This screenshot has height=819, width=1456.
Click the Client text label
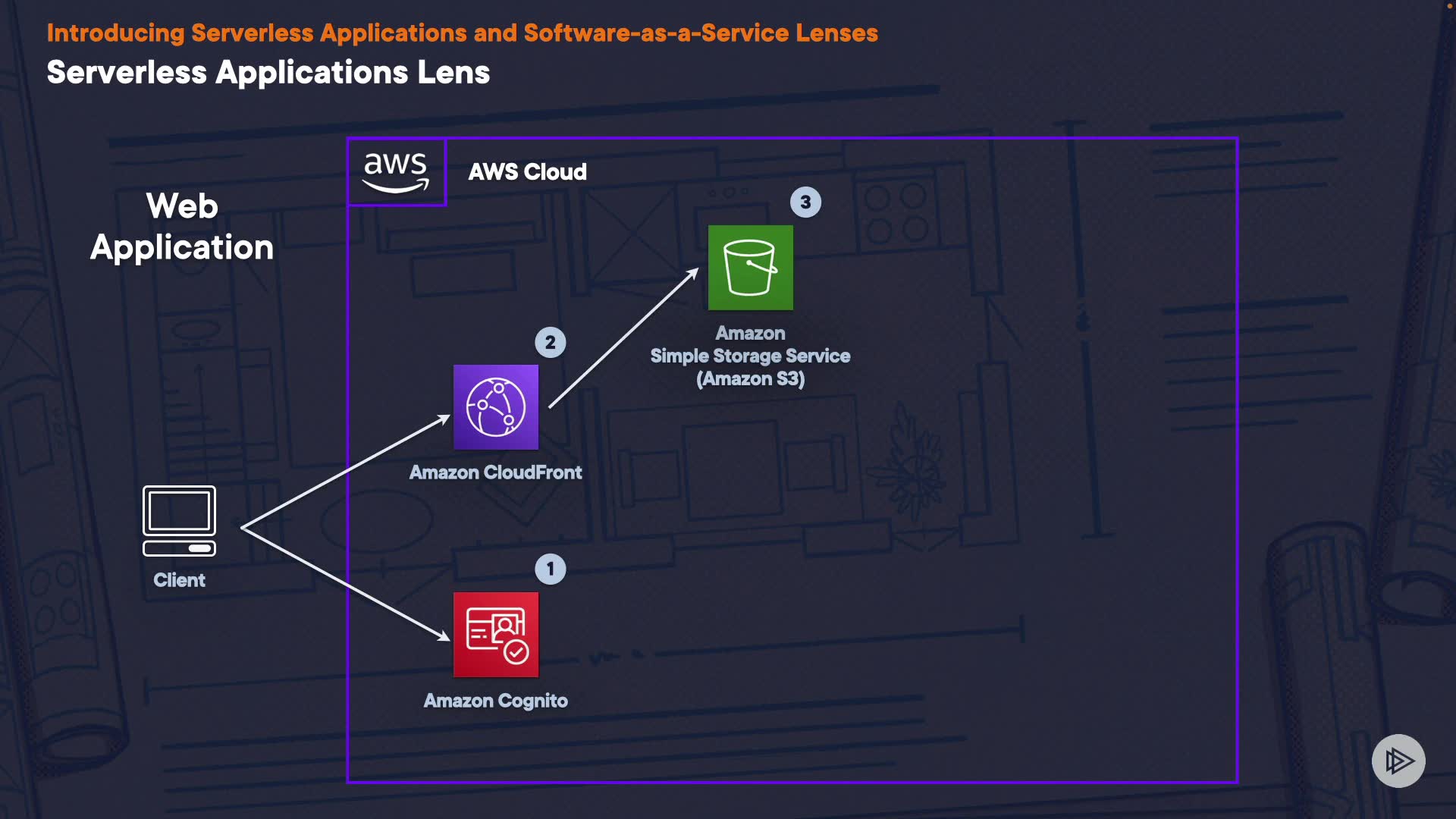[x=179, y=580]
